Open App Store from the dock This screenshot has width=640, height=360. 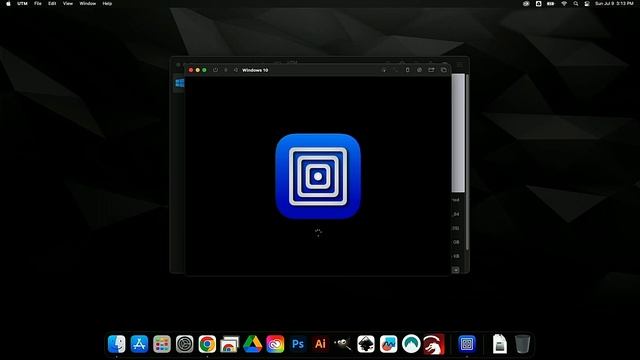coord(139,344)
